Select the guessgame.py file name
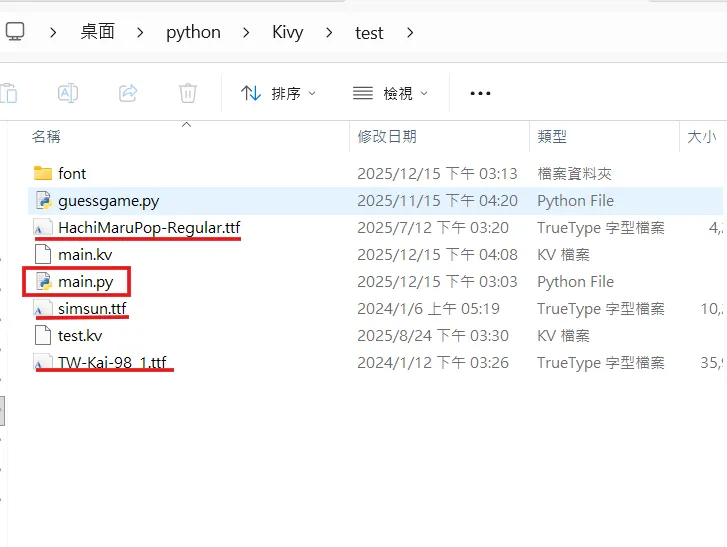 point(108,201)
